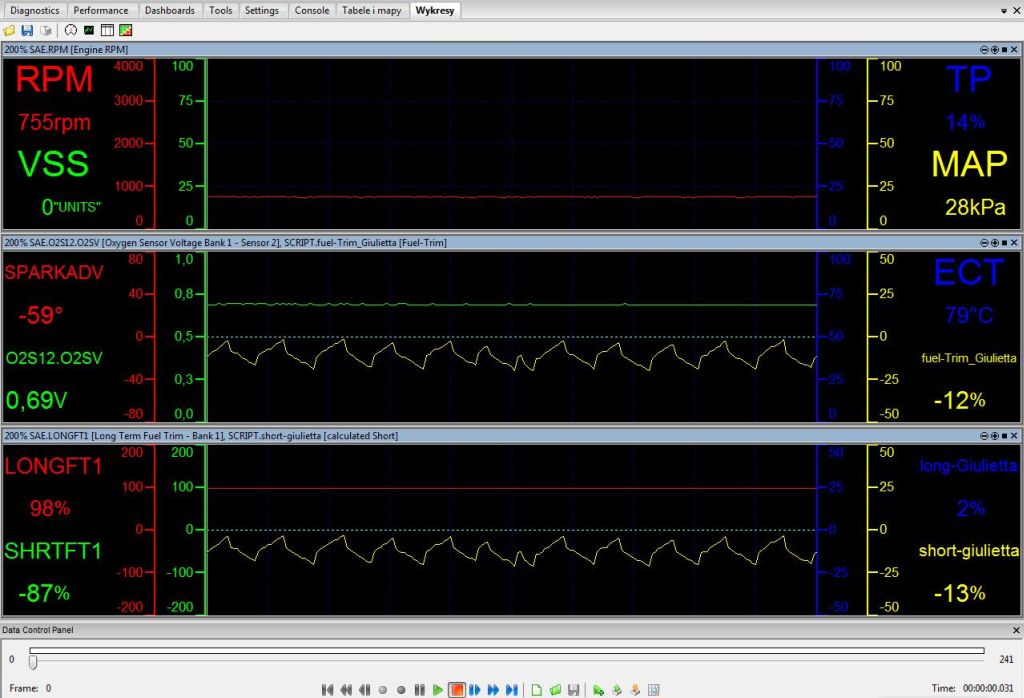Click the open folder icon in top toolbar
1024x698 pixels.
(9, 30)
